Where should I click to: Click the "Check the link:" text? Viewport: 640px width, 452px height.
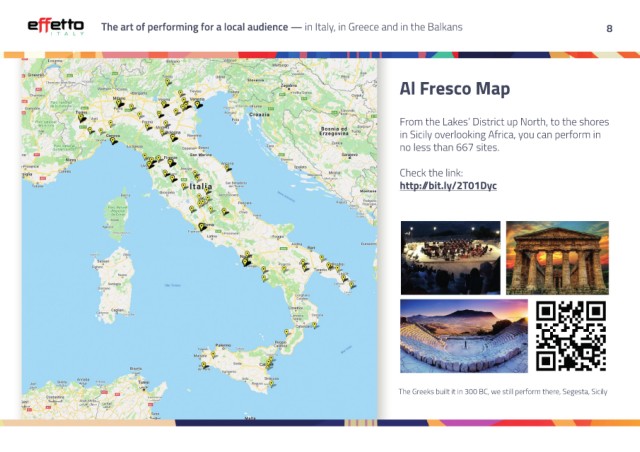pyautogui.click(x=431, y=173)
